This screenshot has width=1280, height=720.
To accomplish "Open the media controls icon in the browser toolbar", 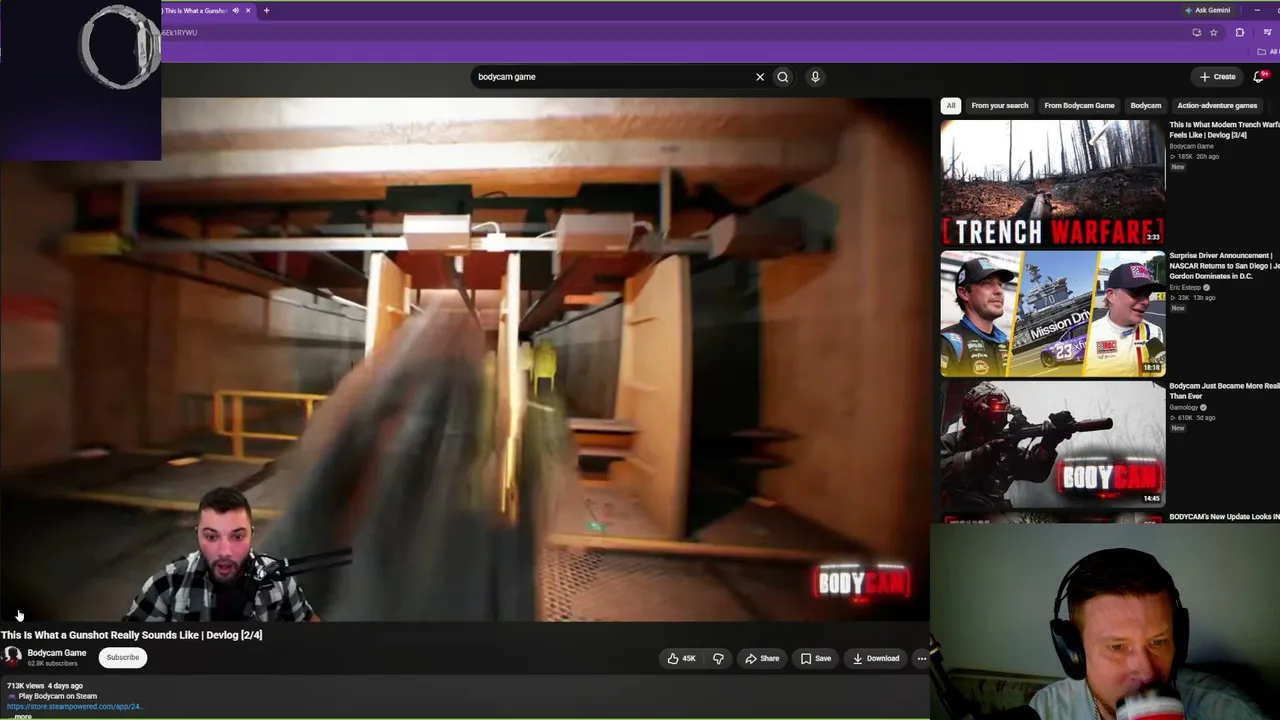I will 1267,33.
